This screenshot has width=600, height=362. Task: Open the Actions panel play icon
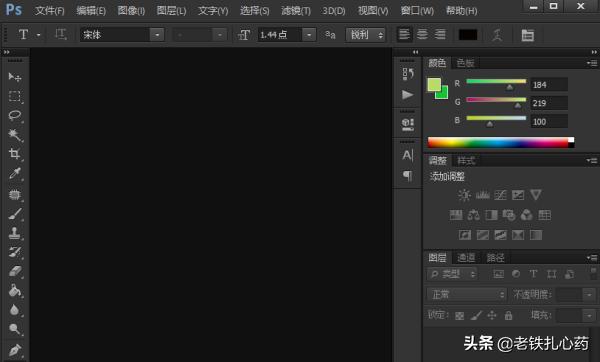pos(408,95)
